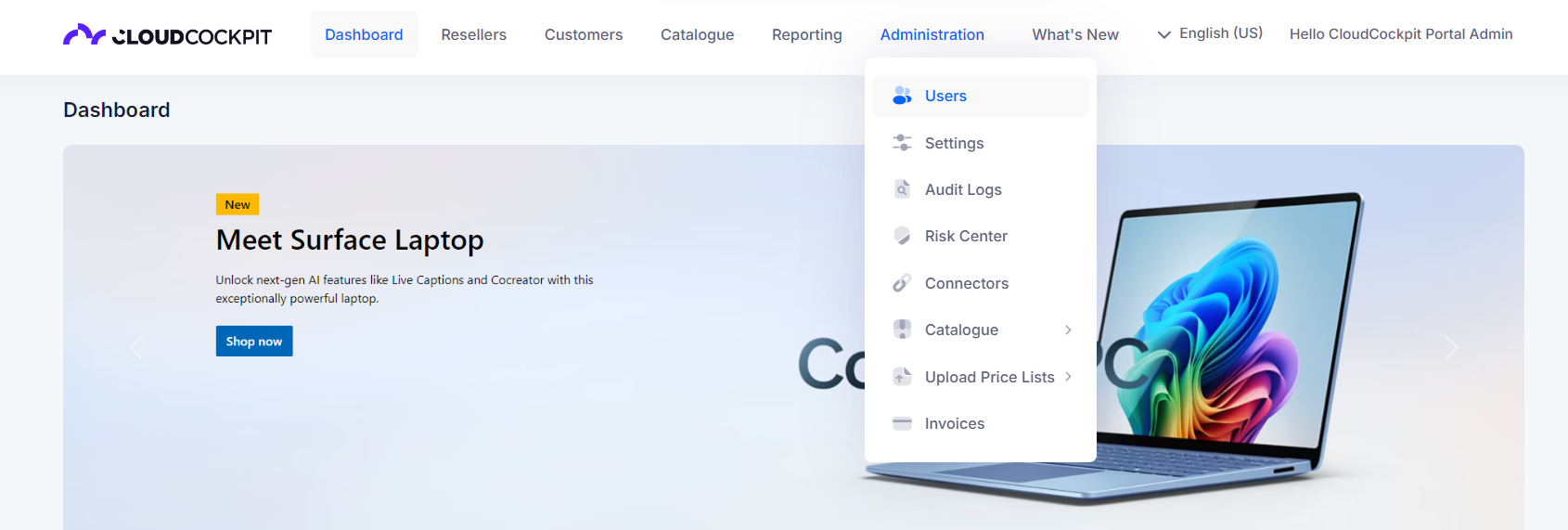
Task: Select Connectors menu entry
Action: [981, 283]
